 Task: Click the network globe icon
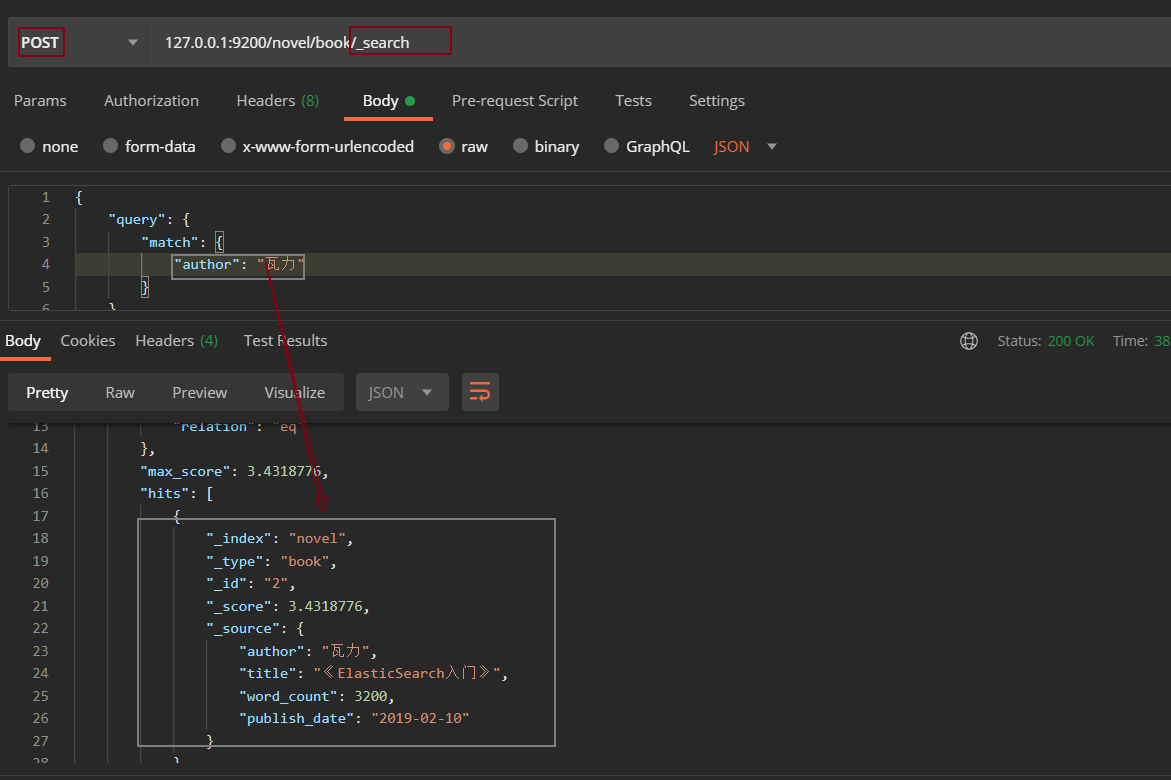(x=968, y=341)
